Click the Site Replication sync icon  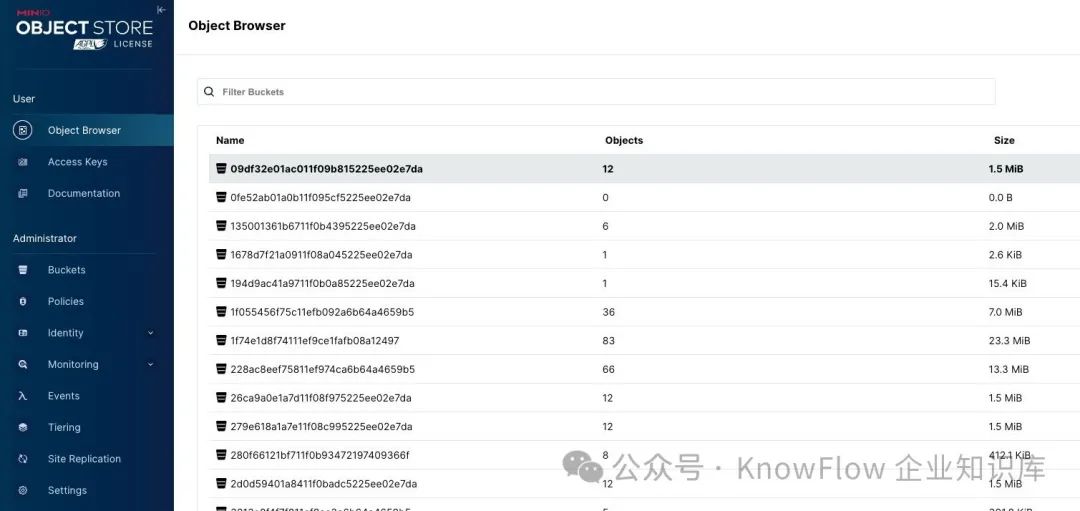coord(23,459)
